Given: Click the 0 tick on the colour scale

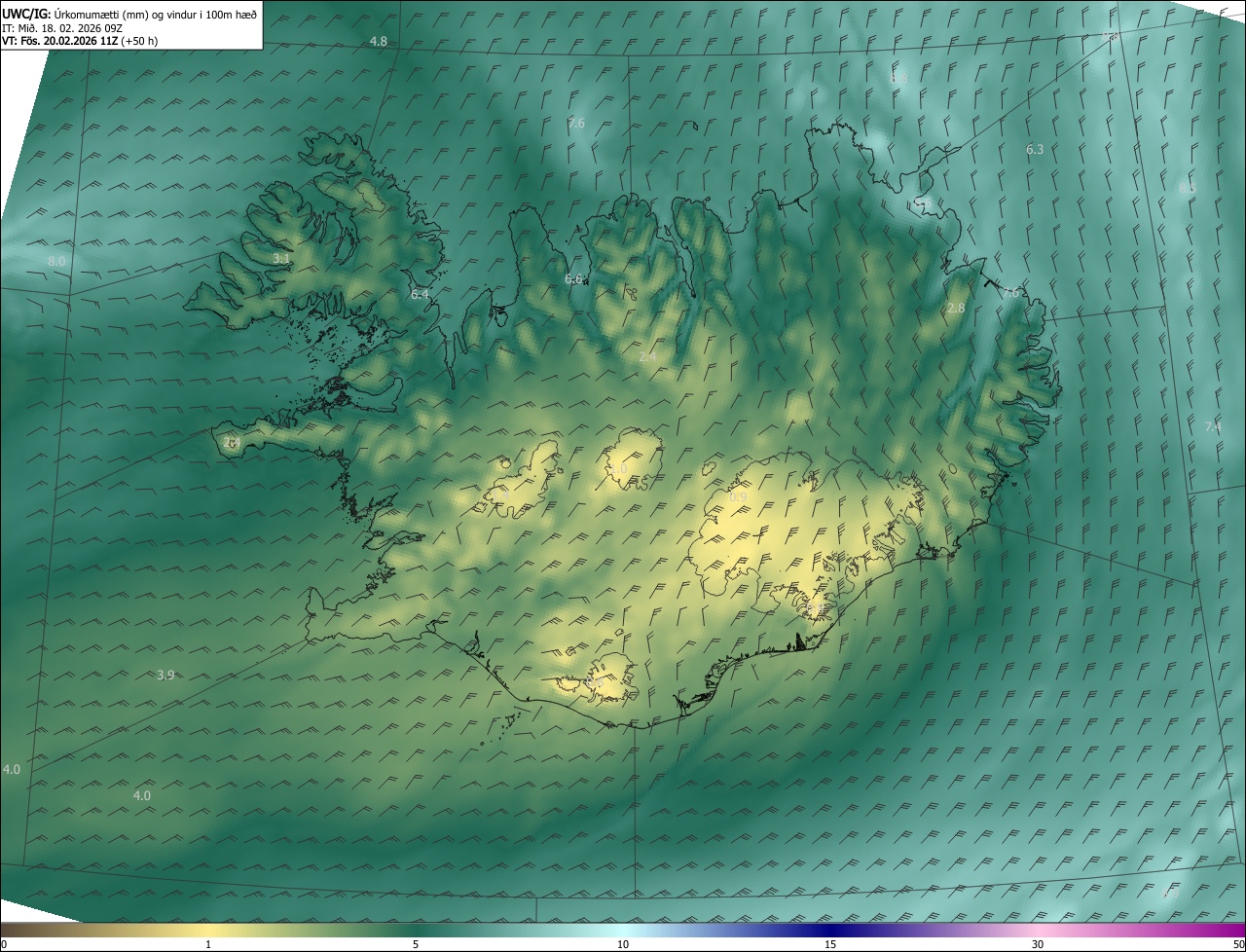Looking at the screenshot, I should coord(4,945).
